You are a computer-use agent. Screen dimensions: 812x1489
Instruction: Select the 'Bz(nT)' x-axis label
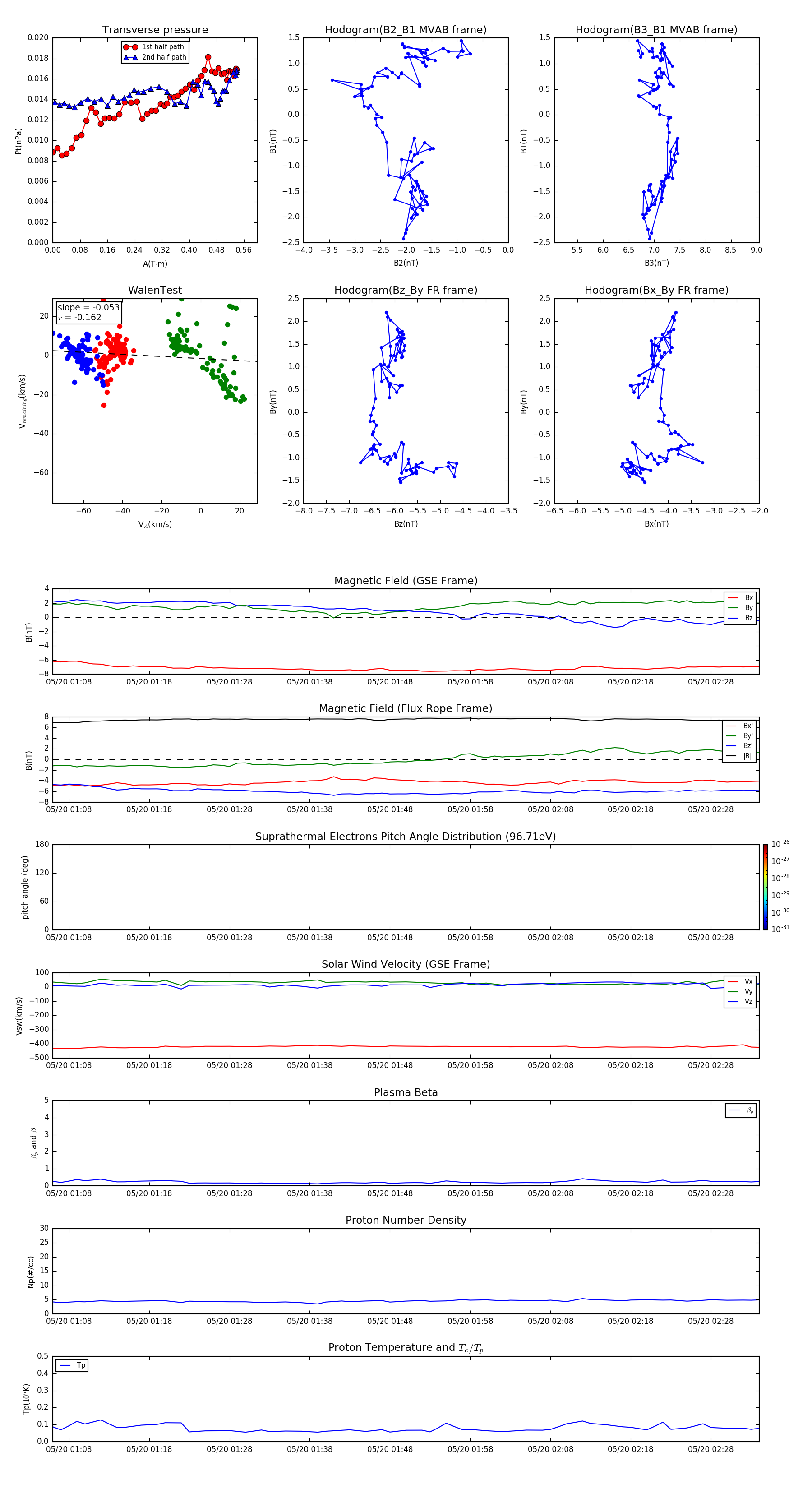pos(406,524)
